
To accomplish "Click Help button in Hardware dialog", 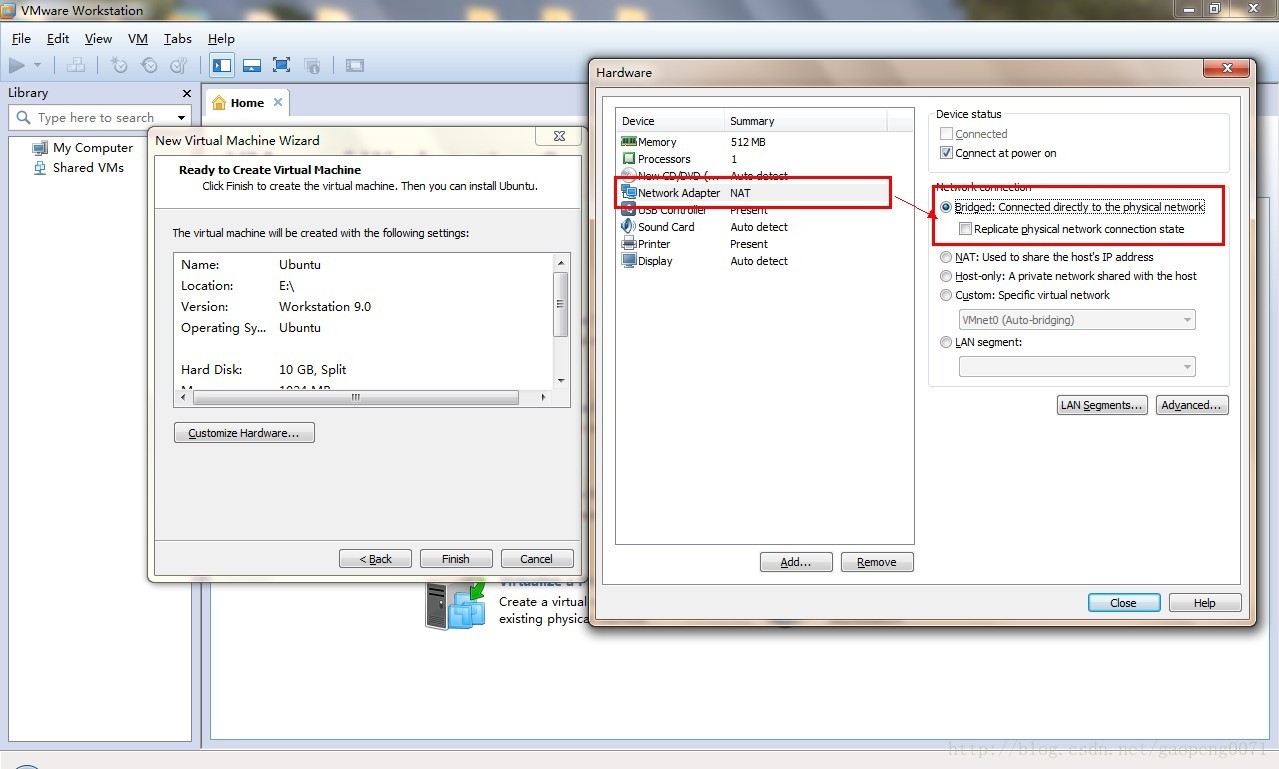I will [x=1205, y=603].
